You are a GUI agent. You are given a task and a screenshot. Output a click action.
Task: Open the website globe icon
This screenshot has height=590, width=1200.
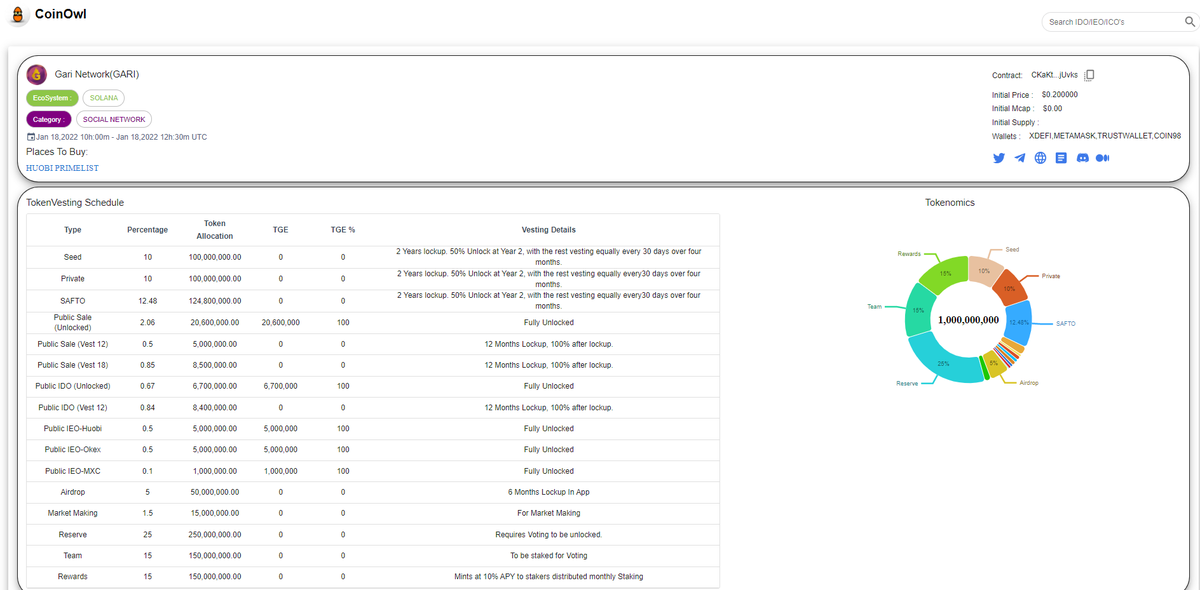(x=1040, y=158)
